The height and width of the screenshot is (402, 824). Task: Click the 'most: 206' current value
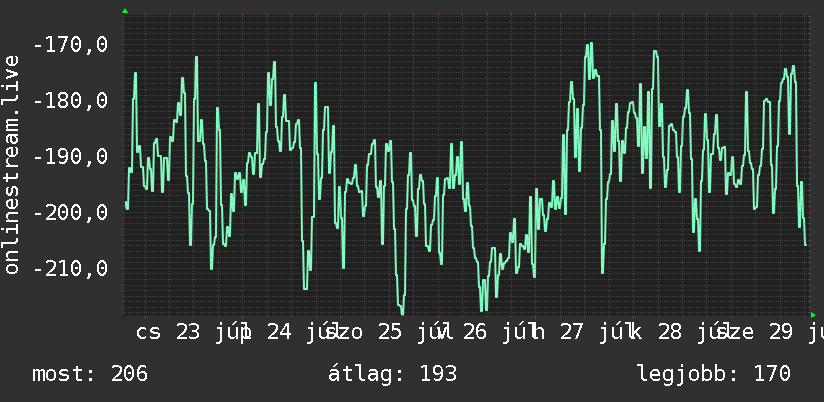90,374
